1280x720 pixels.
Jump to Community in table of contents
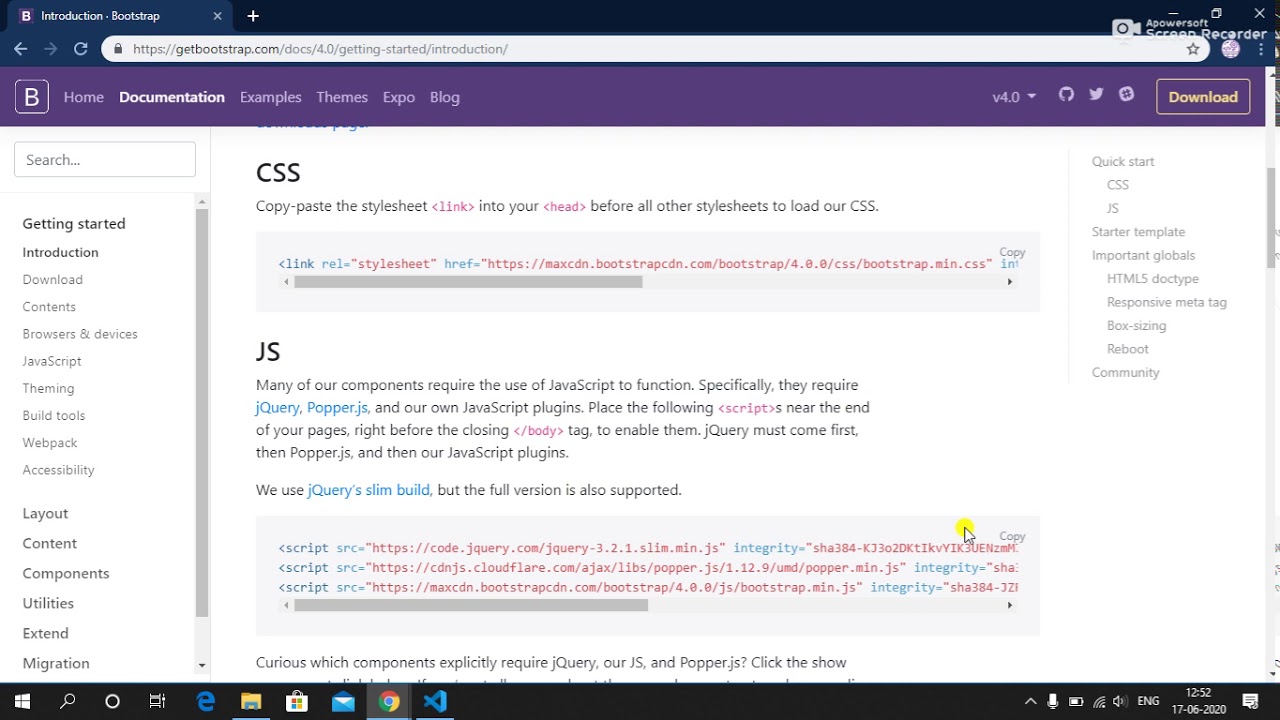click(1126, 373)
